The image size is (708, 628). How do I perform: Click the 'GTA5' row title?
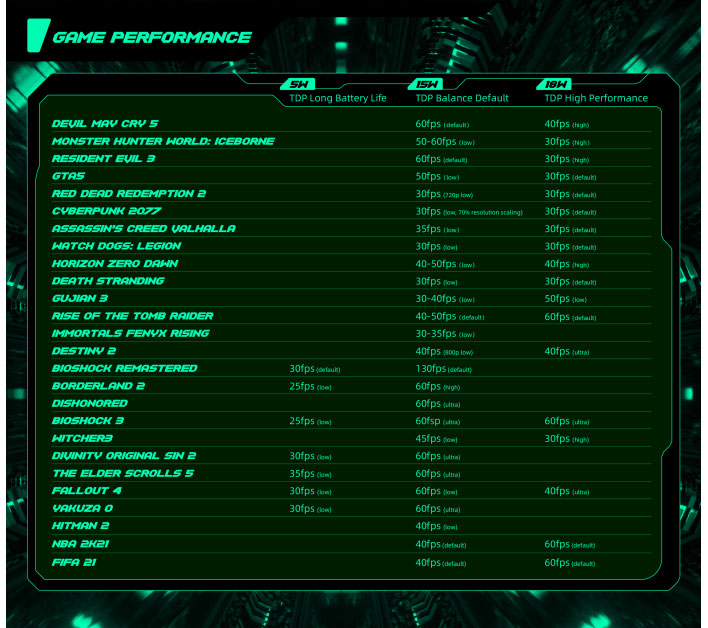(68, 176)
